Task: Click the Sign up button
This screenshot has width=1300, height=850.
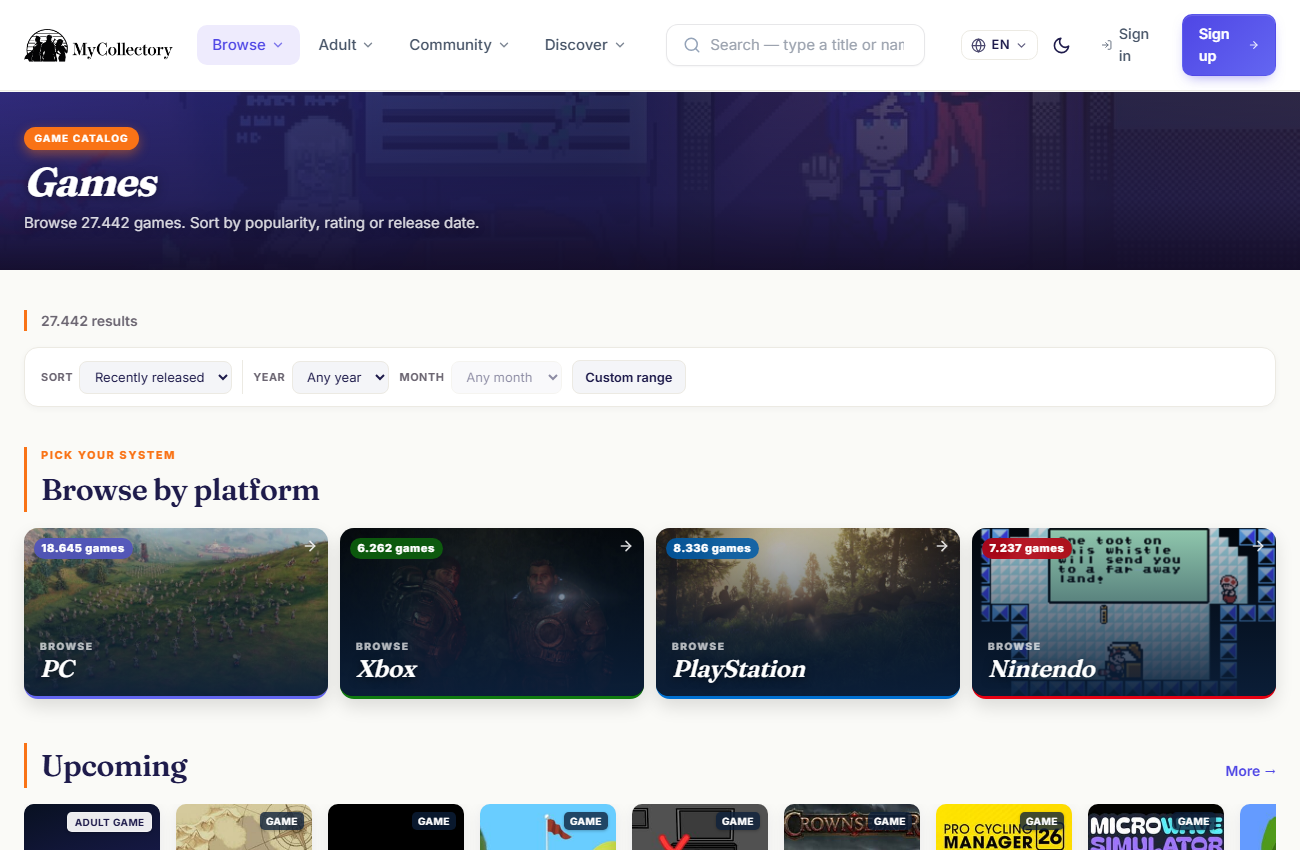Action: tap(1229, 45)
